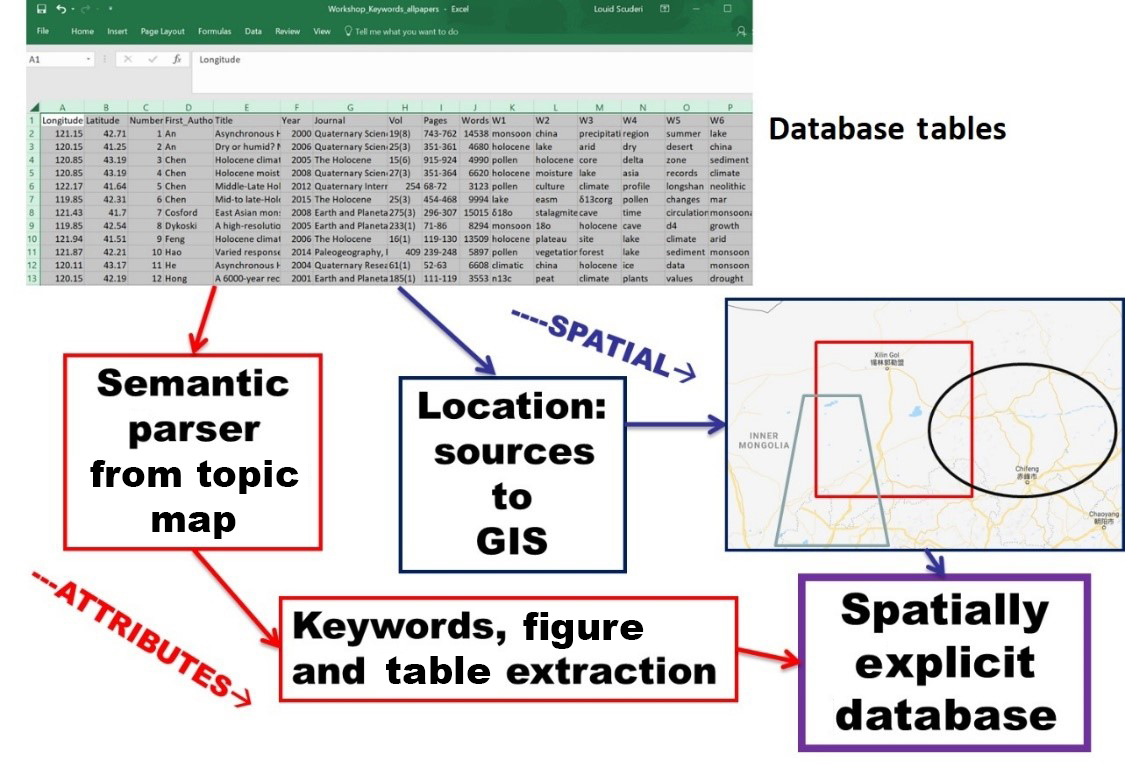Image resolution: width=1125 pixels, height=768 pixels.
Task: Open the Ribbon Display Options icon
Action: tap(665, 9)
